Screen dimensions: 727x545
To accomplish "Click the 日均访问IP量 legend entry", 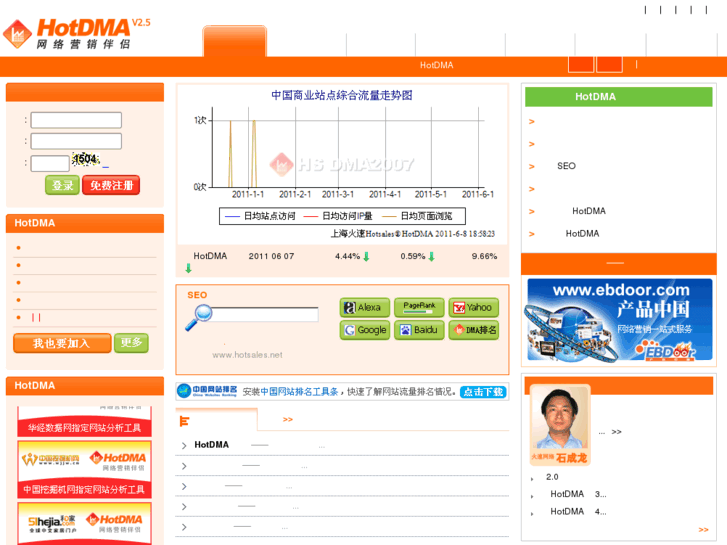I will point(338,216).
